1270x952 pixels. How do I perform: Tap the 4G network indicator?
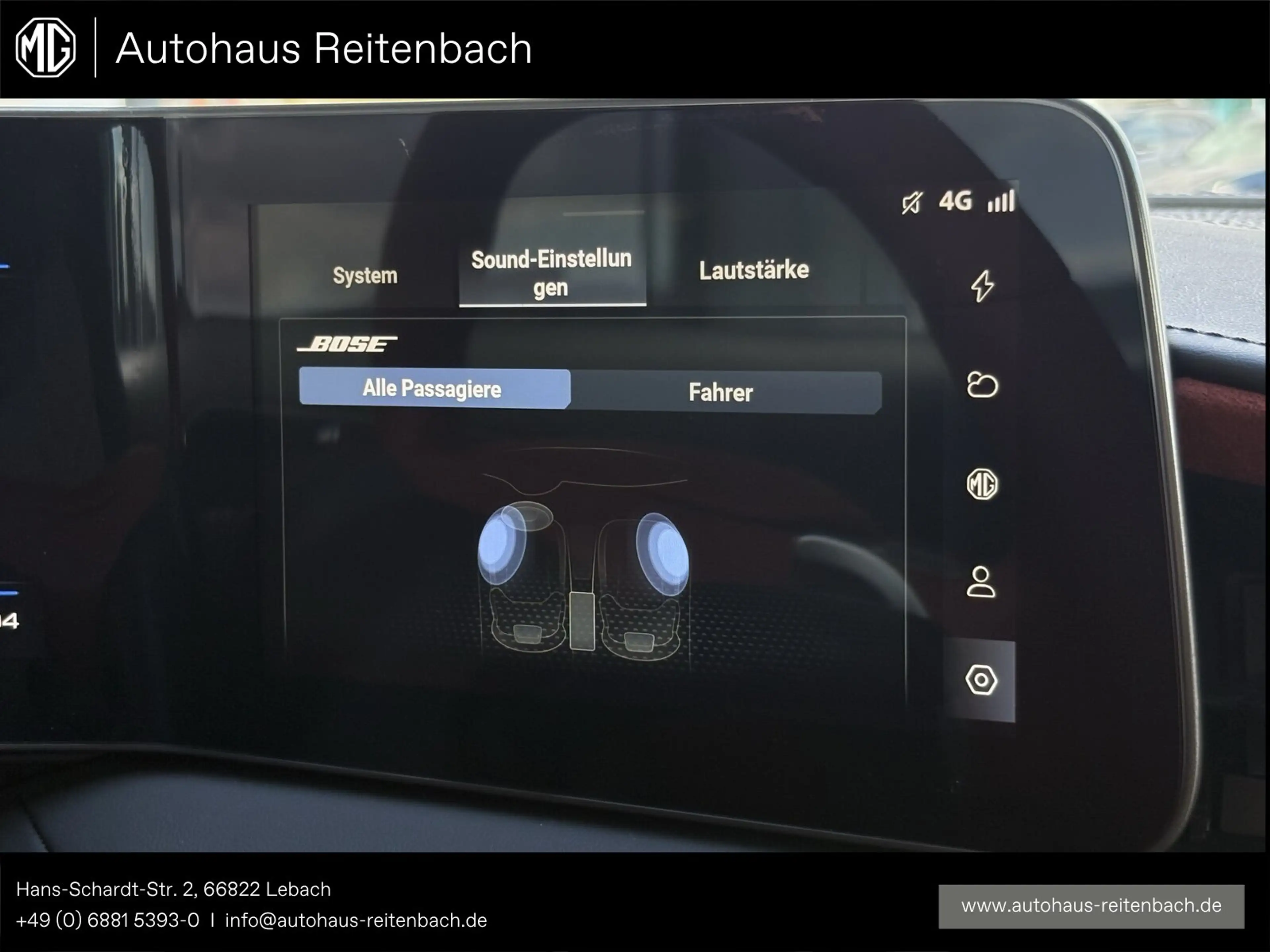click(x=956, y=201)
